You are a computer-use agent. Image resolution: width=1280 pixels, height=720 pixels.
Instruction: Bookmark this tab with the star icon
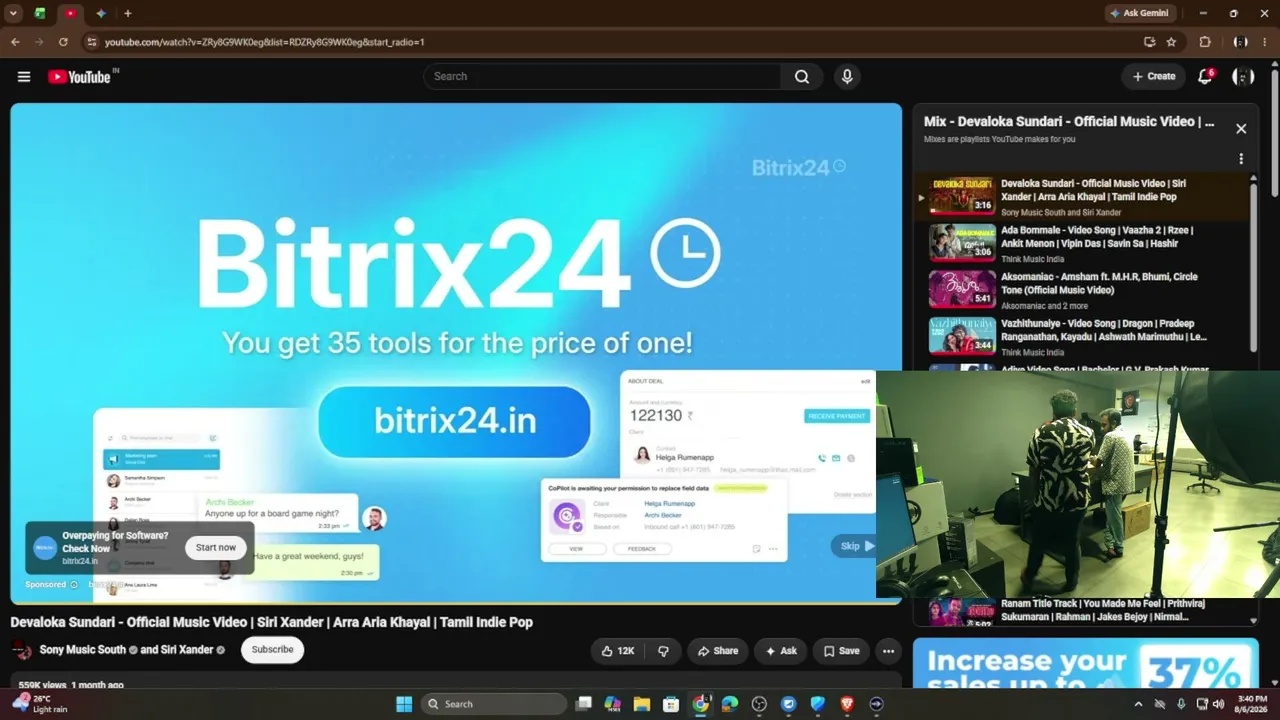point(1171,42)
